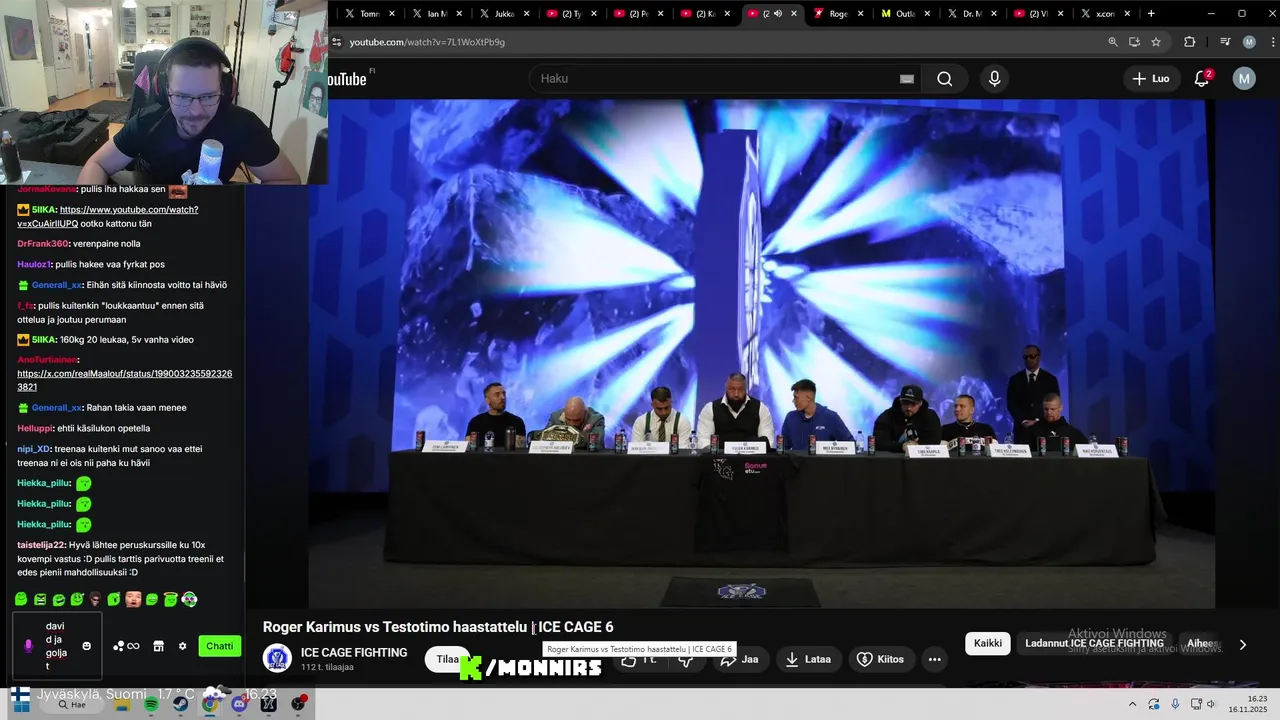Dislike the video with thumbs-down

[x=686, y=659]
